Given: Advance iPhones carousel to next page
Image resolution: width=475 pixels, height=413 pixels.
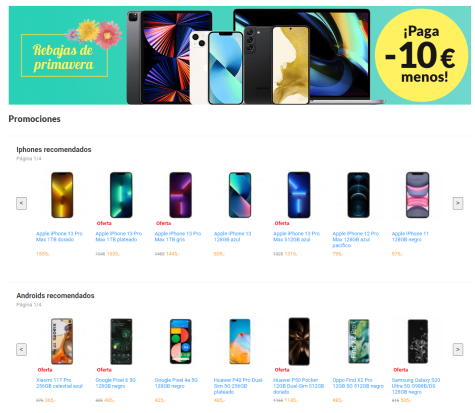Looking at the screenshot, I should [458, 203].
